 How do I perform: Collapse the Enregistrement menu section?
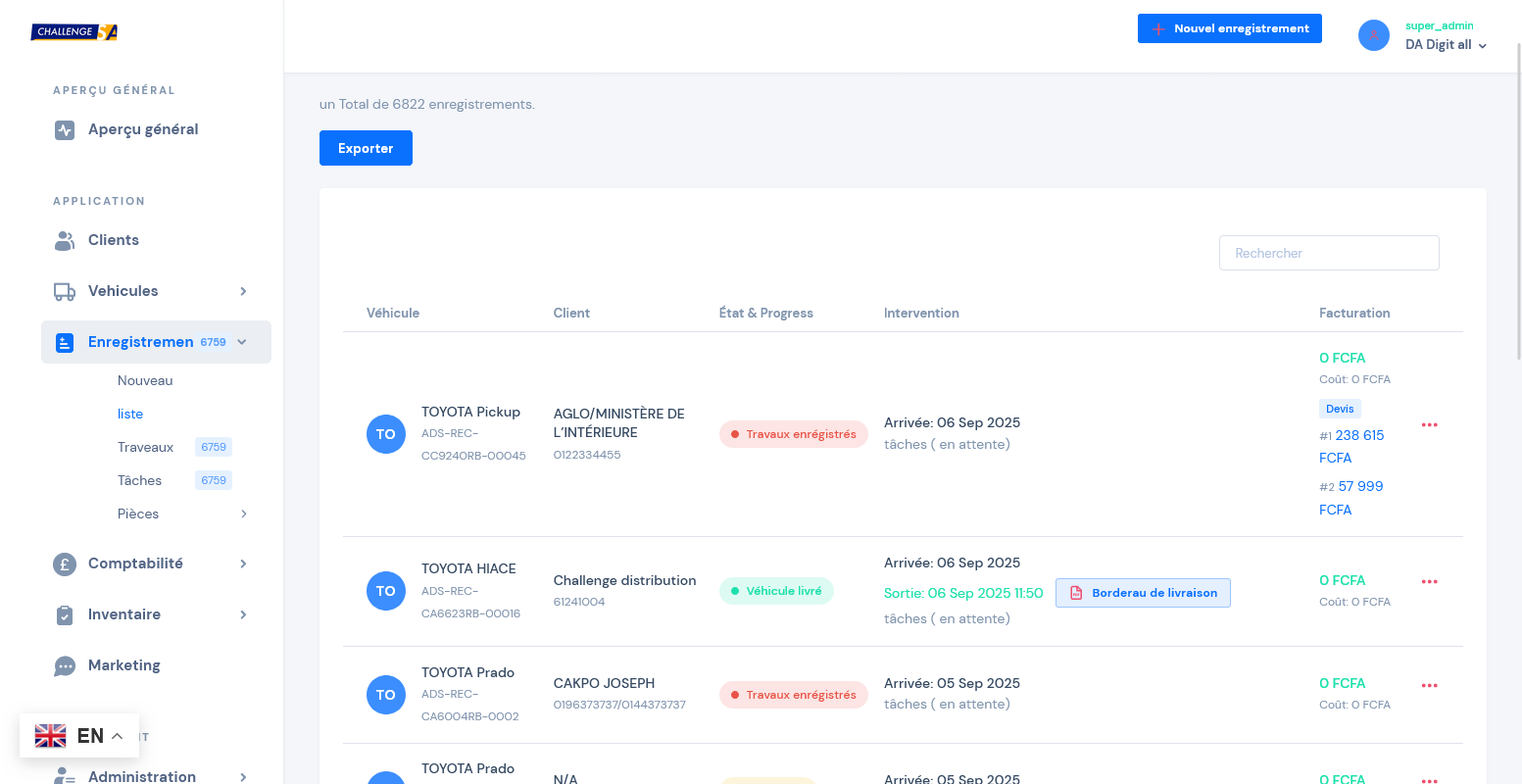point(242,342)
